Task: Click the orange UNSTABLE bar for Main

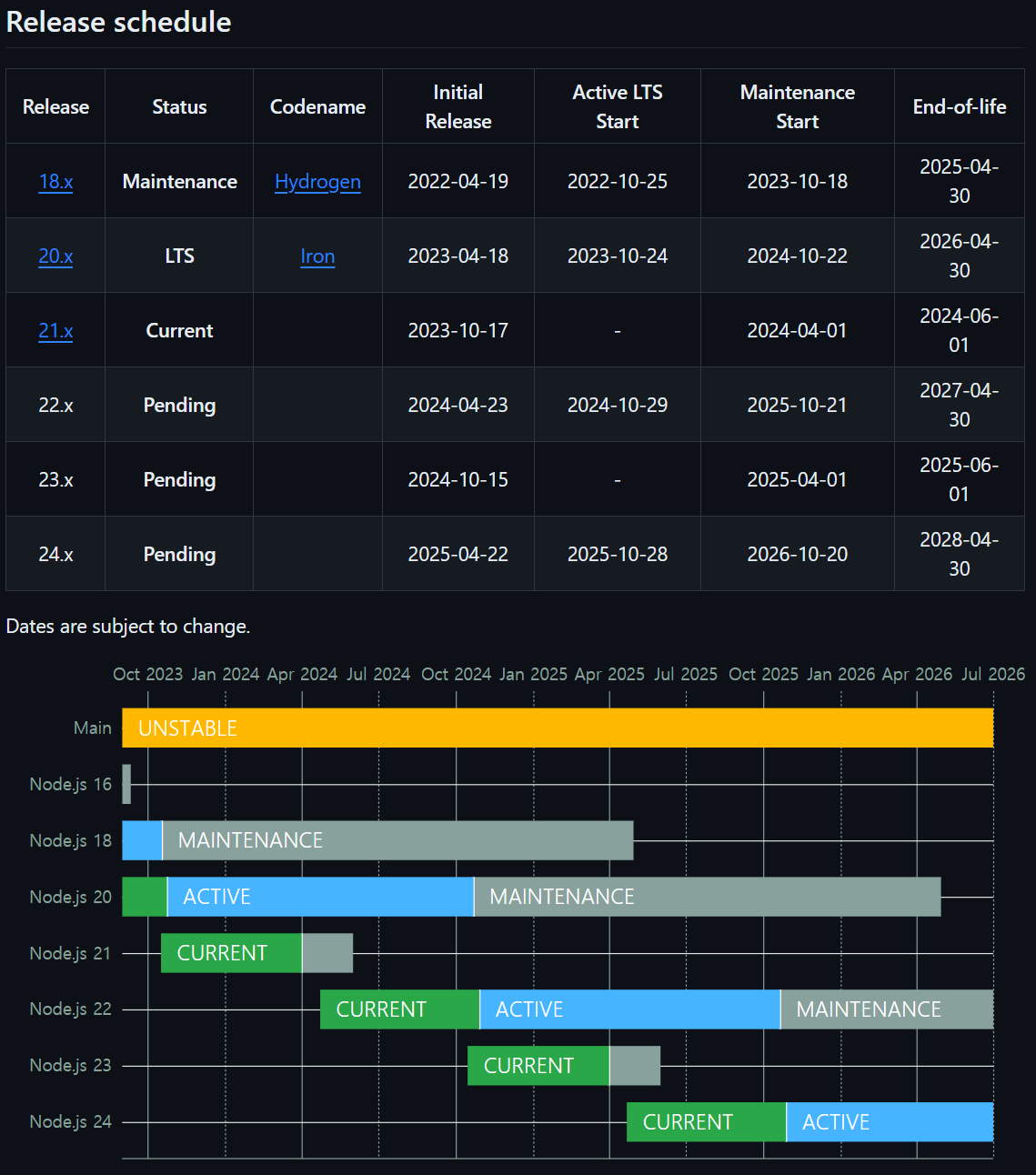Action: click(x=558, y=728)
